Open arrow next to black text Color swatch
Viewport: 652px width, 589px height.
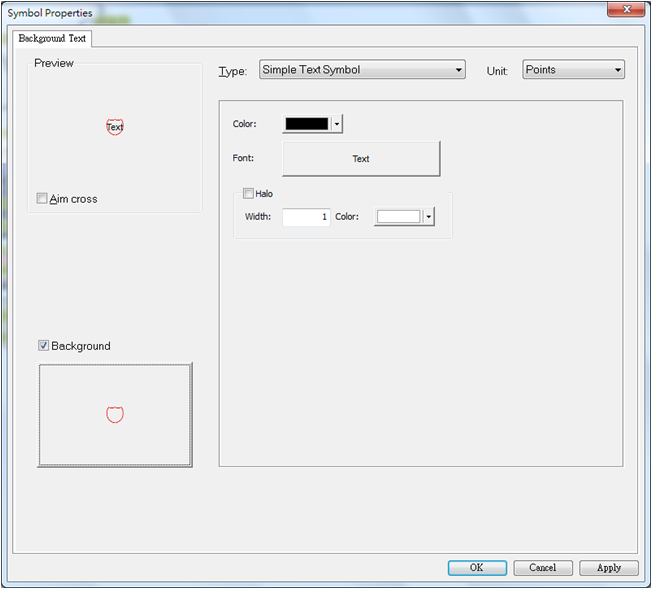tap(337, 124)
